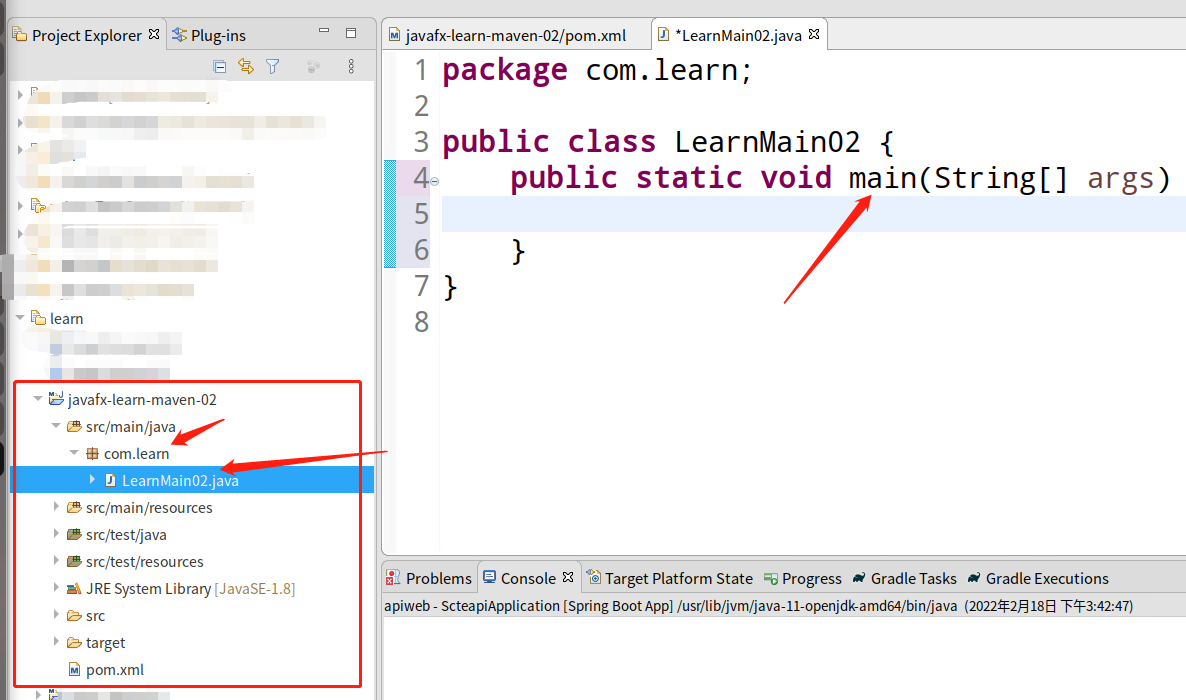Expand the src/main/resources folder
The image size is (1186, 700).
tap(56, 506)
